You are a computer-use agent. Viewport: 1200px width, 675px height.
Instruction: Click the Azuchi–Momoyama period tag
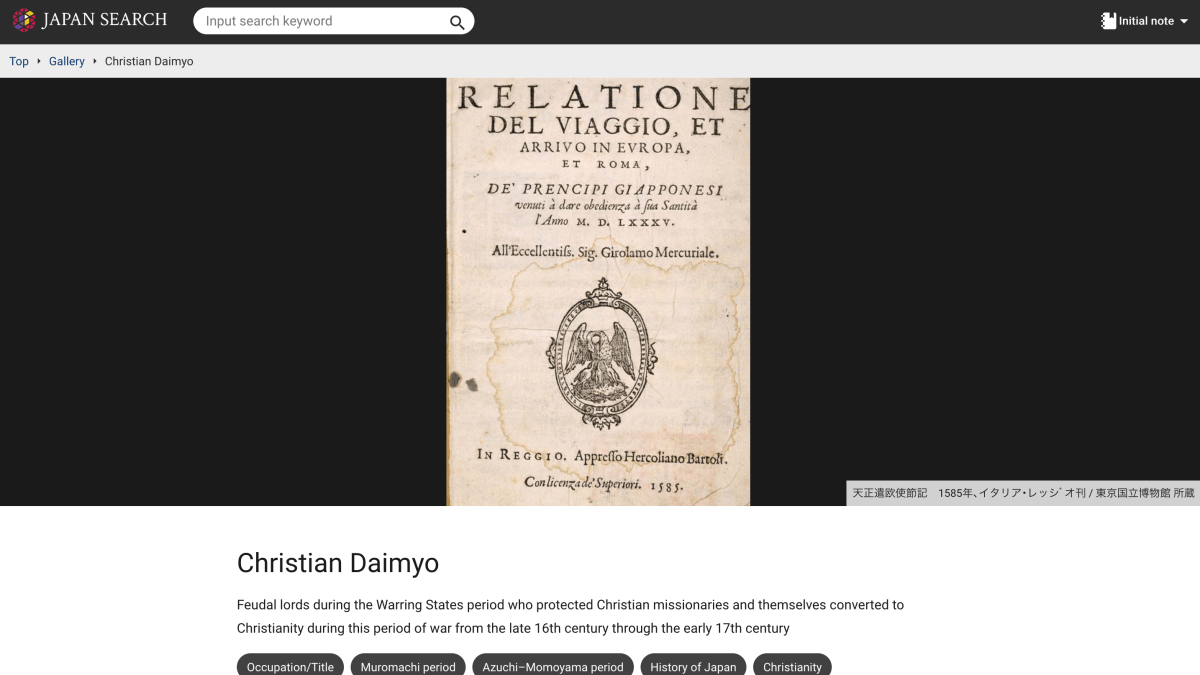pos(552,666)
